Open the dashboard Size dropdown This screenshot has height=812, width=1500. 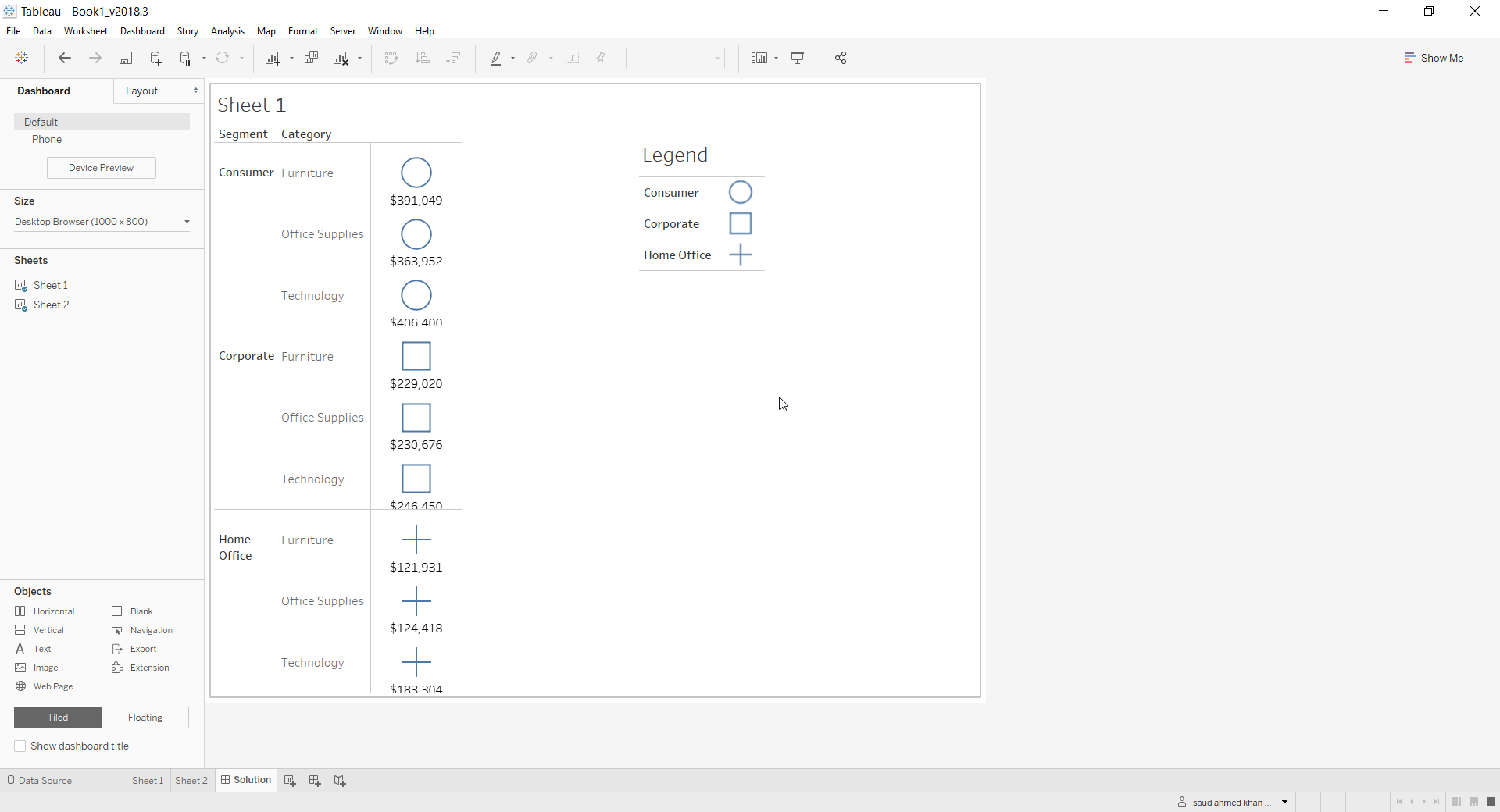[102, 222]
